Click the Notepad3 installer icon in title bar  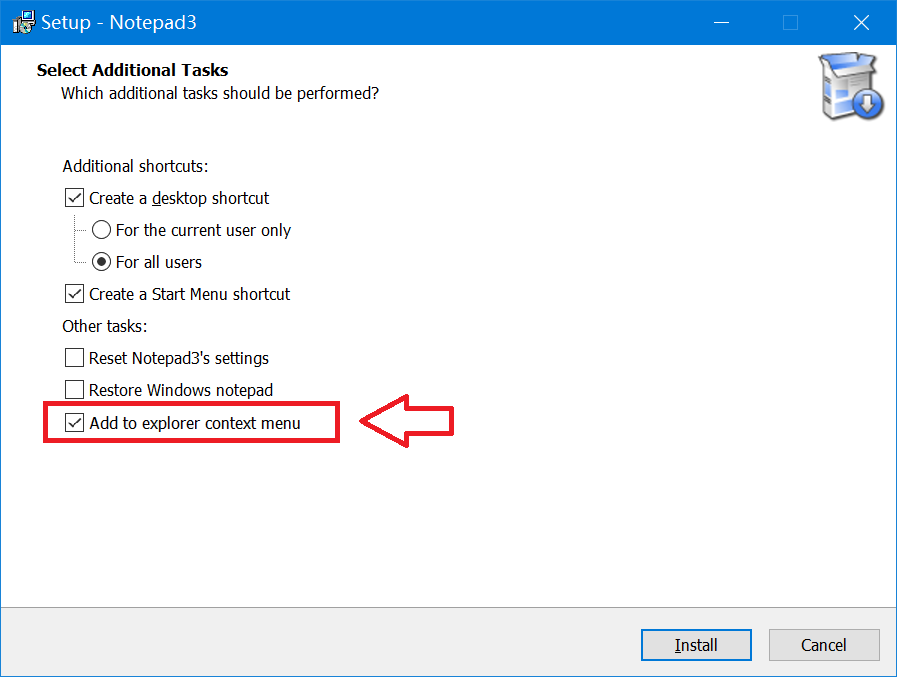[22, 21]
